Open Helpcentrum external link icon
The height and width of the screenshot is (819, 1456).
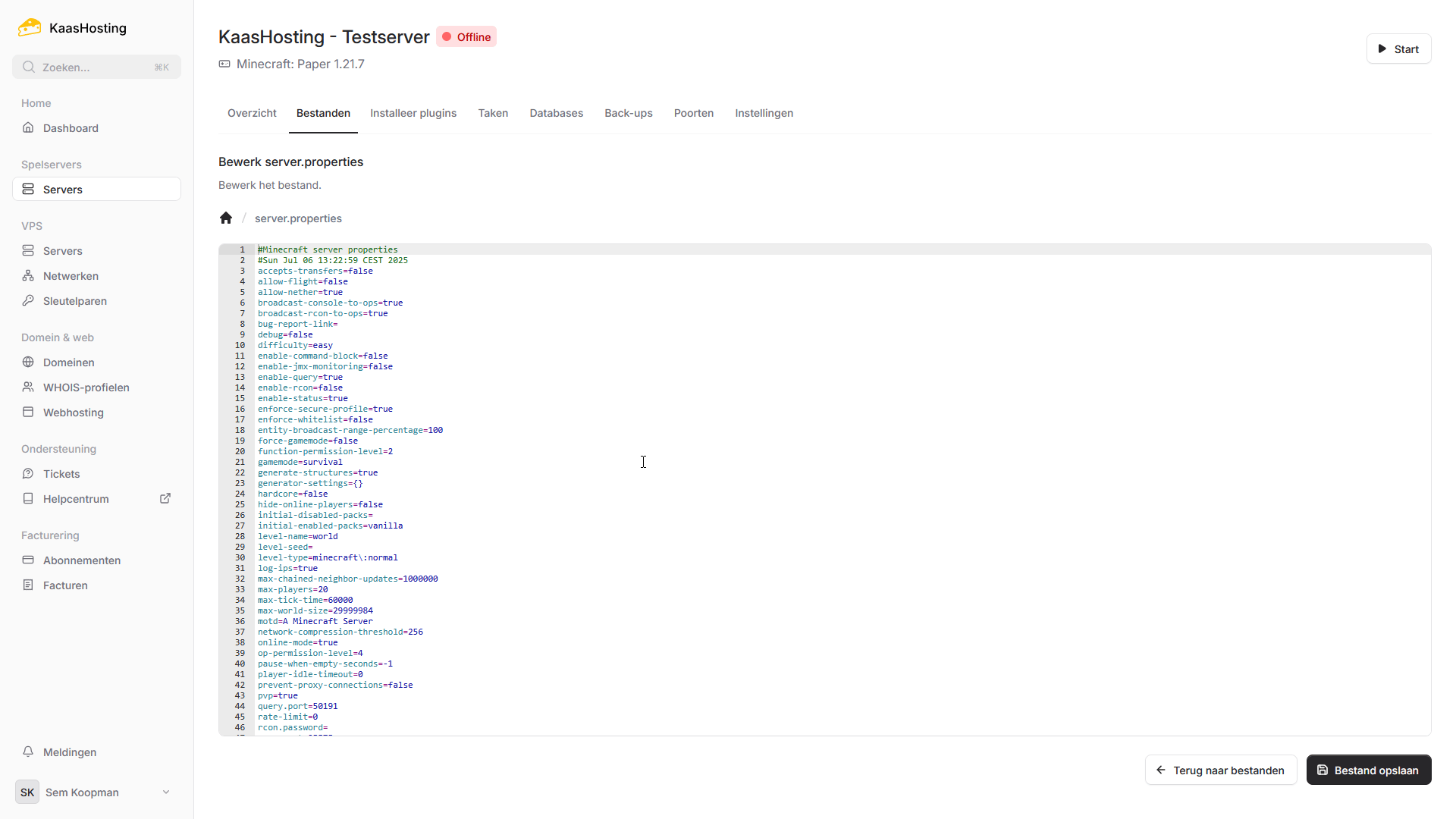coord(165,499)
